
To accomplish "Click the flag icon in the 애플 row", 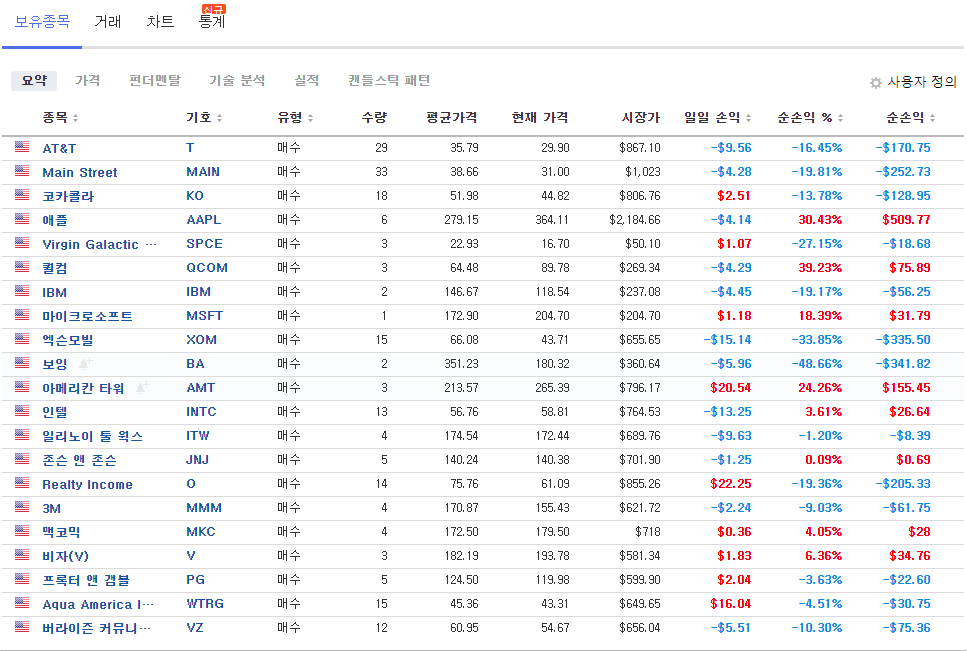I will click(22, 218).
